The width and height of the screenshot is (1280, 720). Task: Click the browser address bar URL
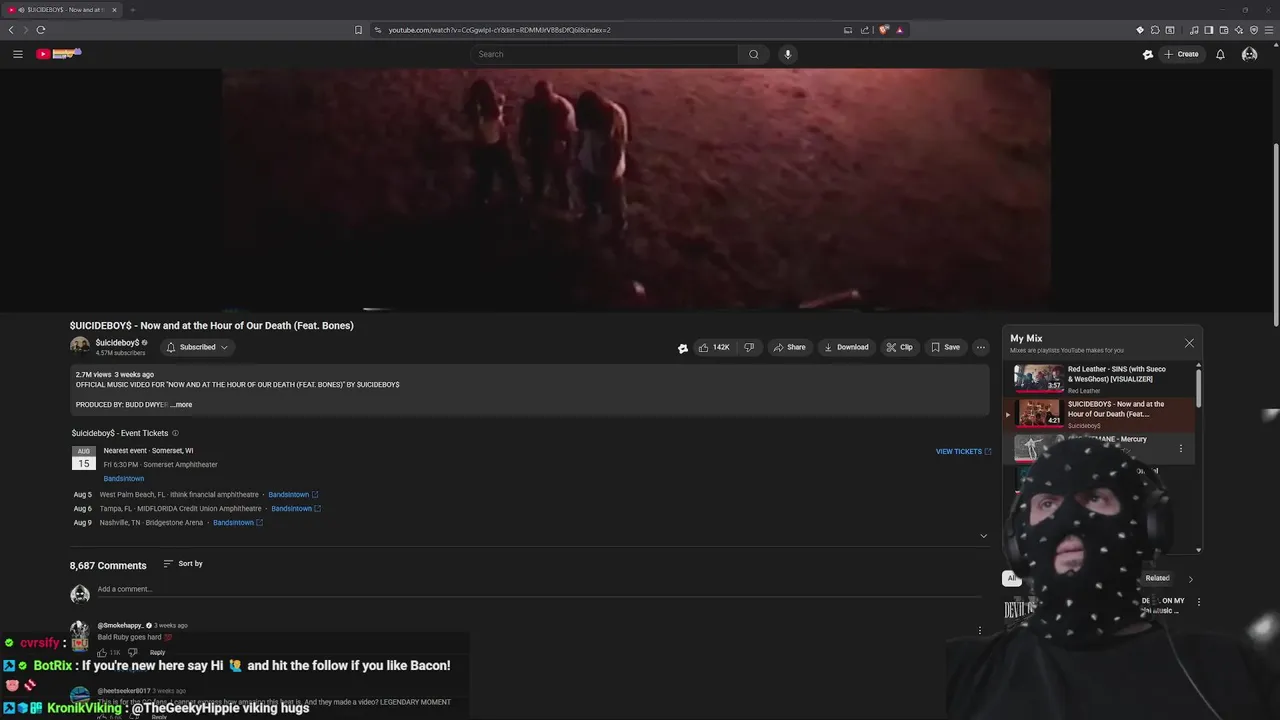(x=499, y=30)
